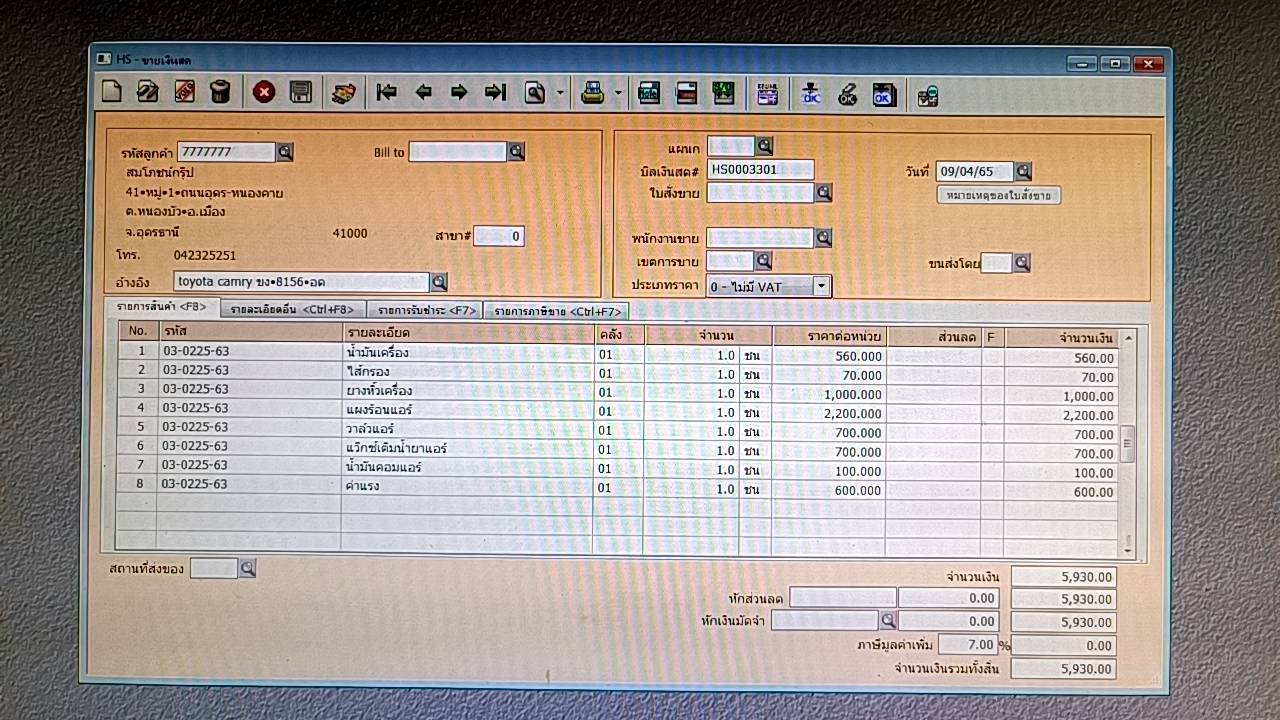Screen dimensions: 1280x720
Task: Click the อ้างอิง reference text field
Action: click(300, 282)
